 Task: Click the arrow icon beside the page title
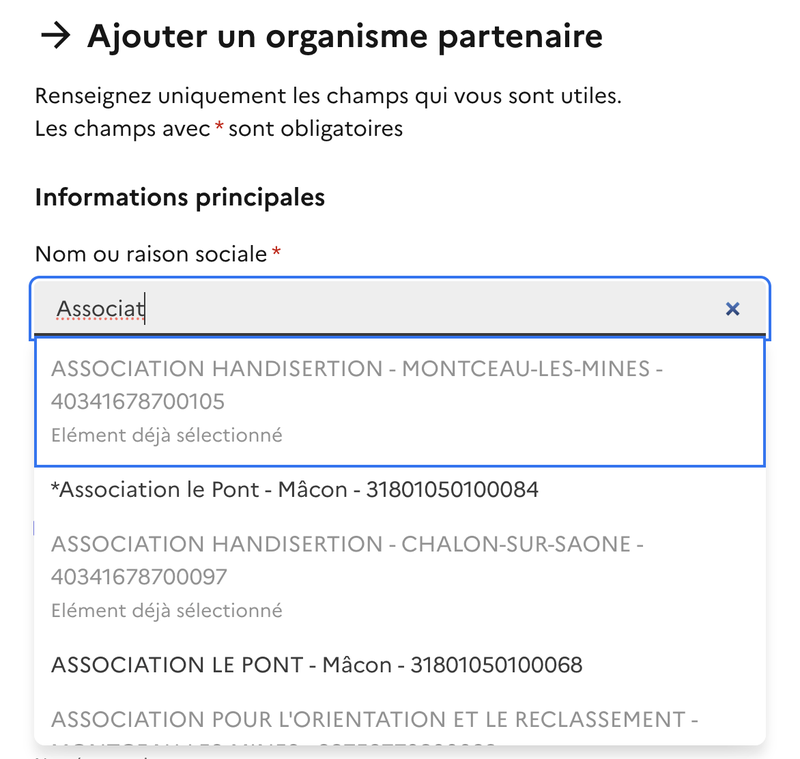[x=55, y=36]
